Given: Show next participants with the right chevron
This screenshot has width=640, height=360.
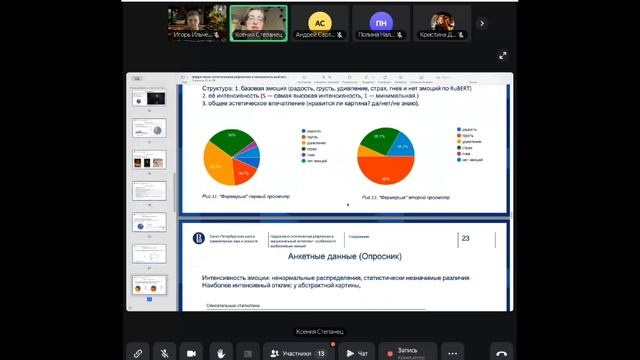Looking at the screenshot, I should [x=482, y=24].
